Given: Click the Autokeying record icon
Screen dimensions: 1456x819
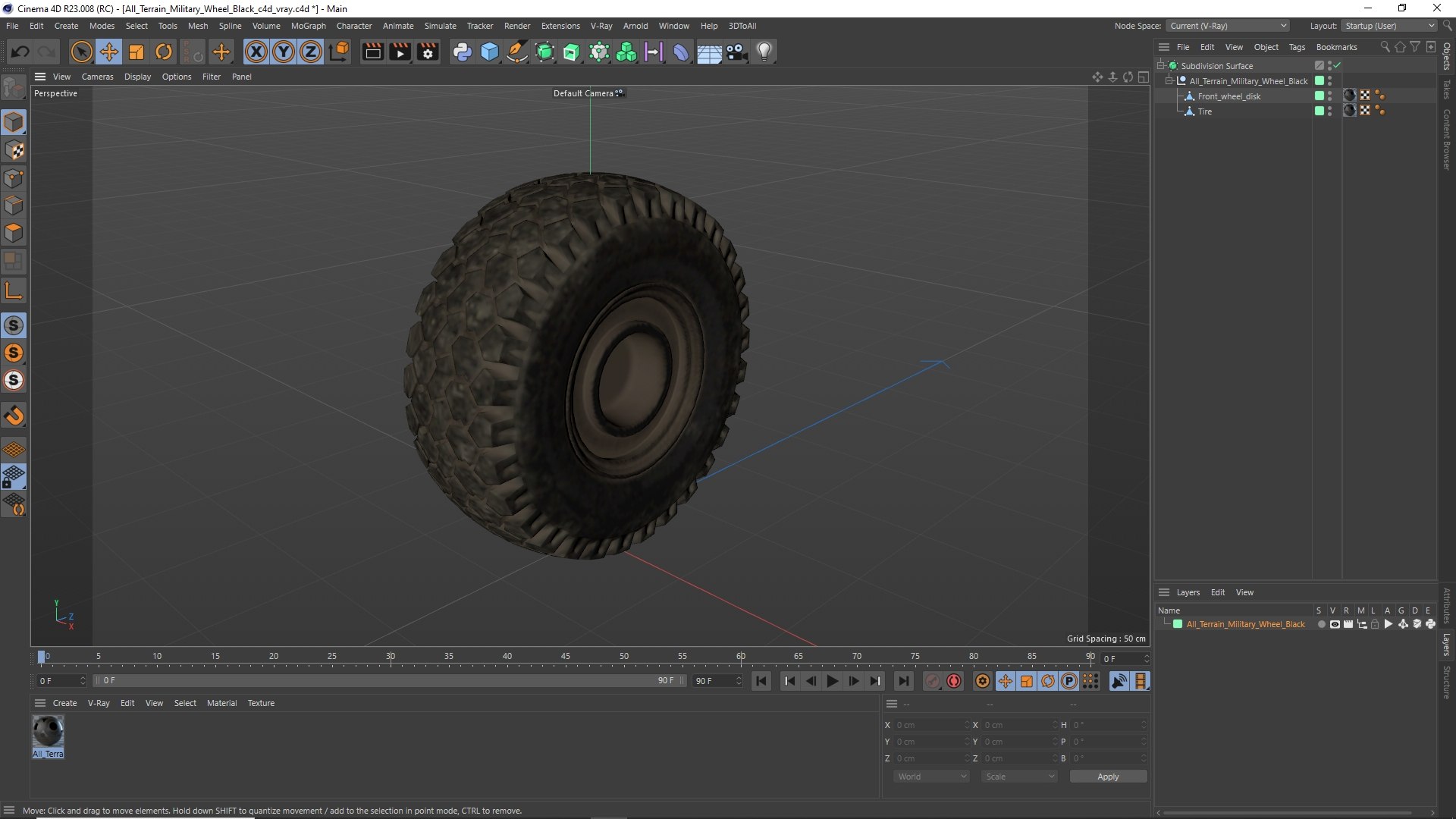Looking at the screenshot, I should 954,681.
